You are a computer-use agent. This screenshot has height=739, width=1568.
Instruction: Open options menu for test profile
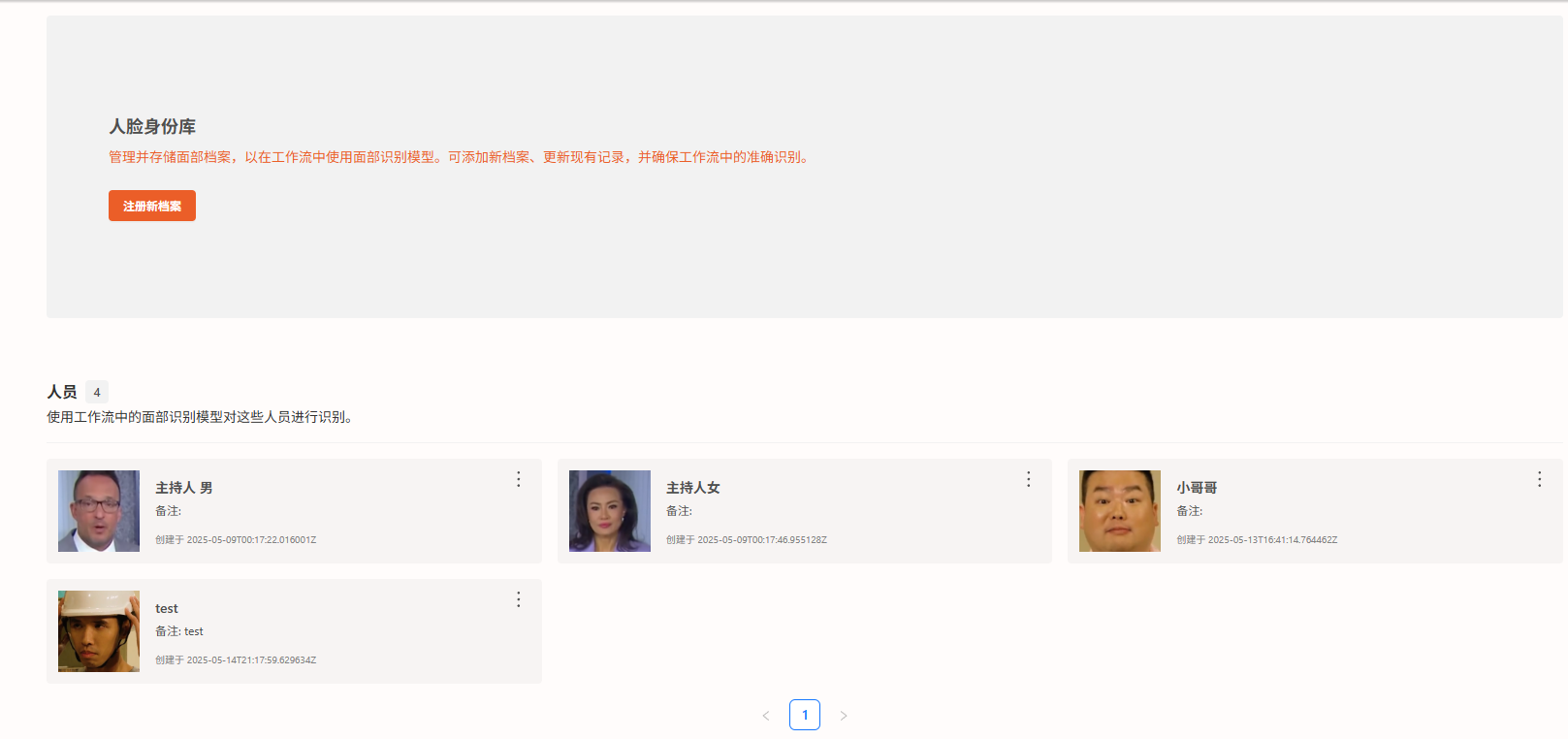(x=519, y=599)
